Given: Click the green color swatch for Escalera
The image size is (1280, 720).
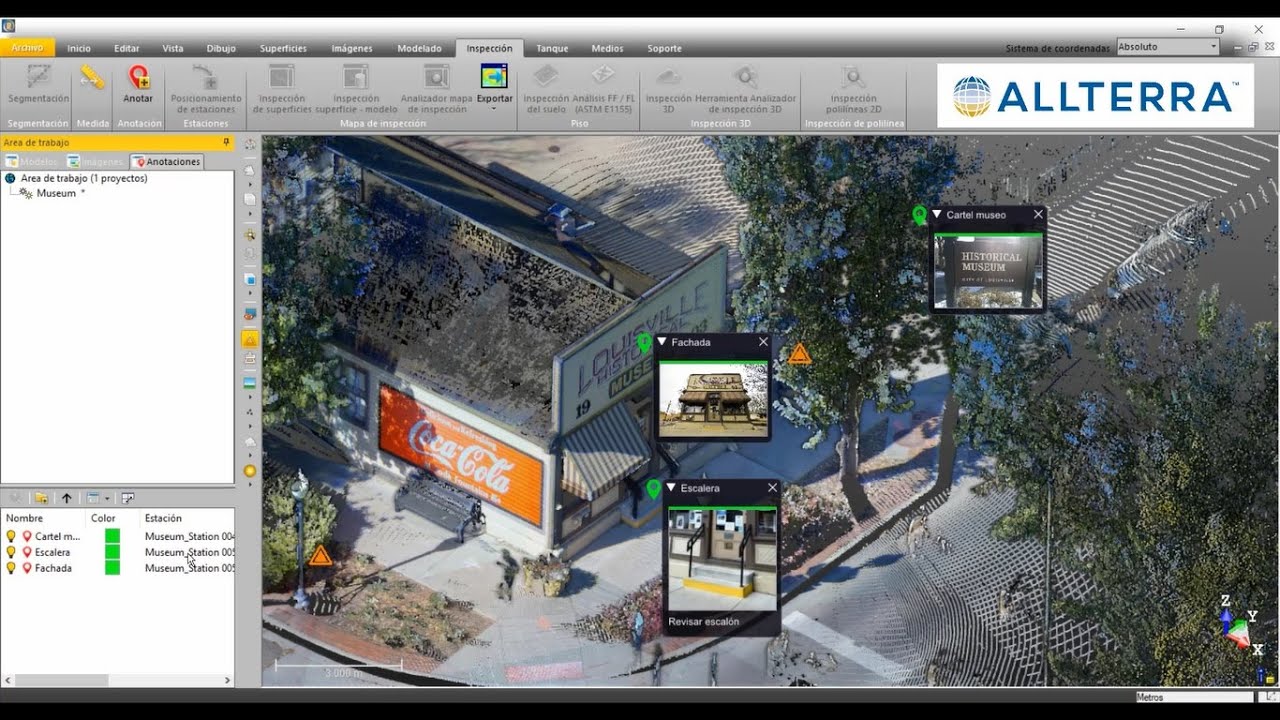Looking at the screenshot, I should pyautogui.click(x=112, y=552).
